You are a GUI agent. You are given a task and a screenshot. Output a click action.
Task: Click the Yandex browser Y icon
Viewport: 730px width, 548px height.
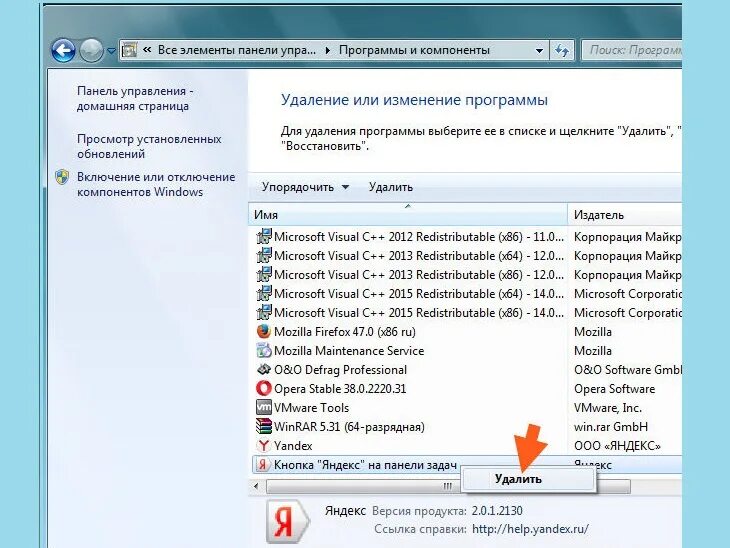[264, 446]
